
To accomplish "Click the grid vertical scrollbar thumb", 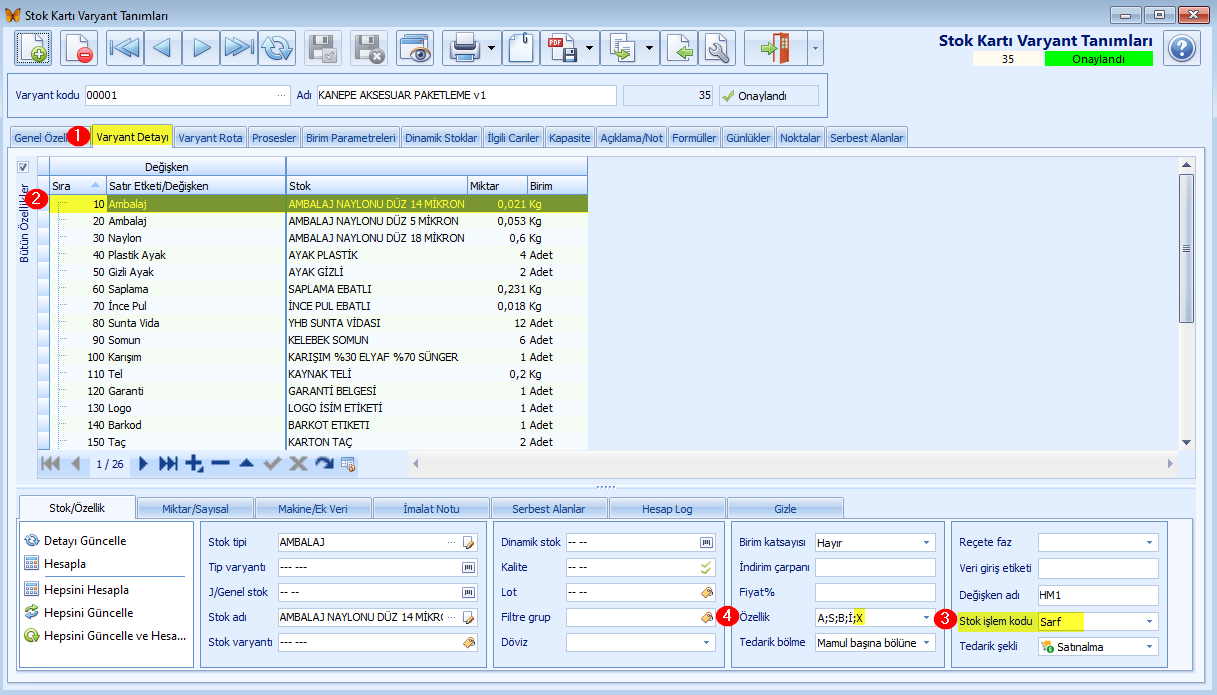I will (x=1186, y=248).
